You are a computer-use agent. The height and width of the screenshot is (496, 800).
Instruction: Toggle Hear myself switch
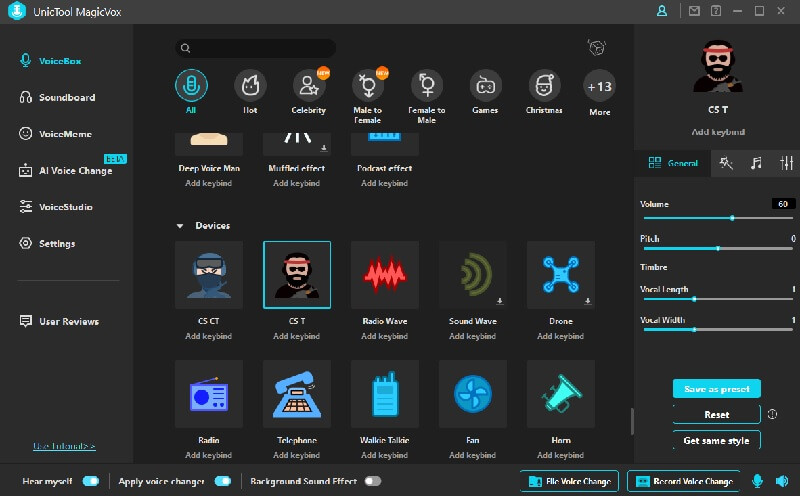coord(91,481)
